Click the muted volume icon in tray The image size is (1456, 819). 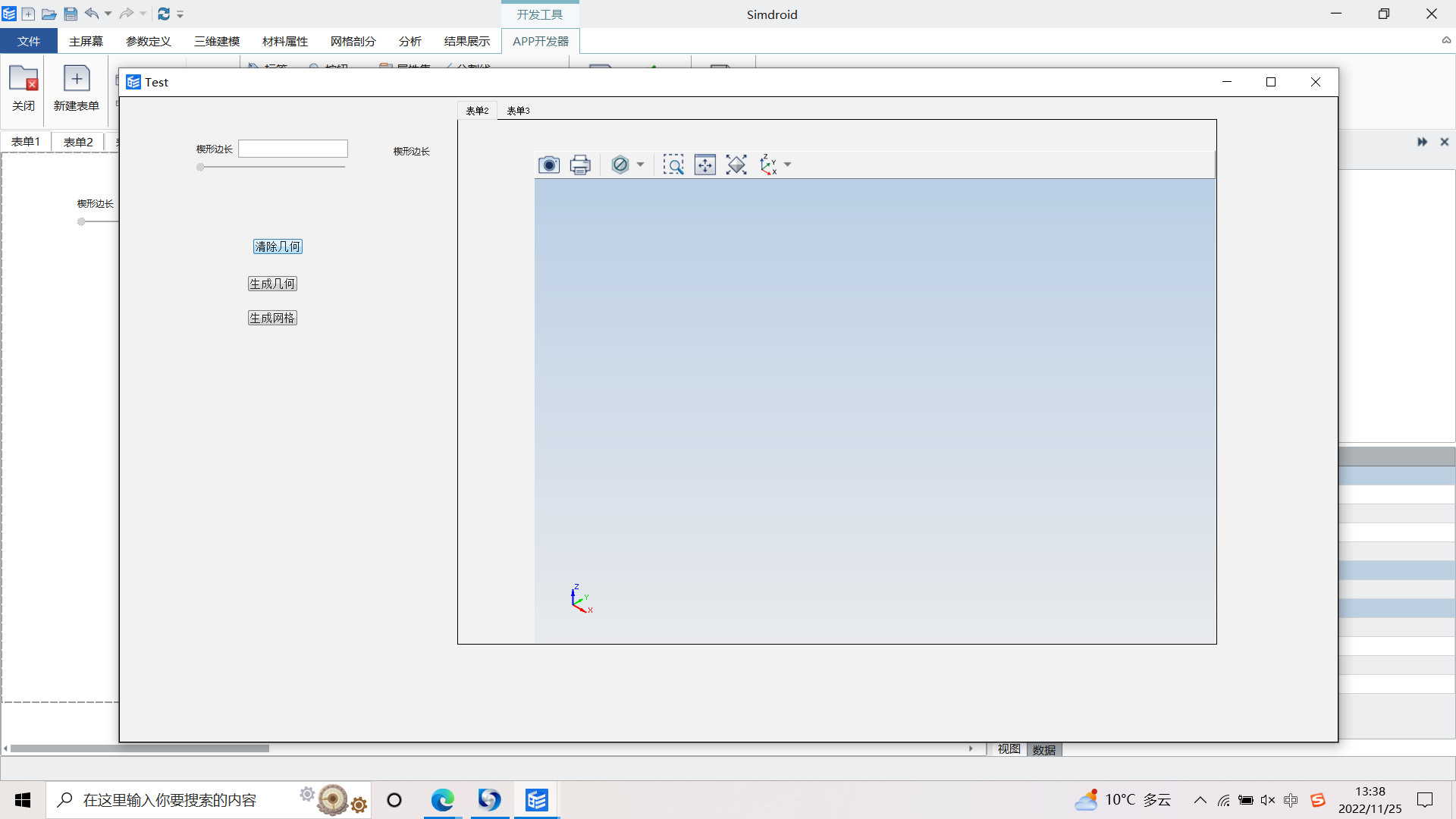pyautogui.click(x=1268, y=800)
